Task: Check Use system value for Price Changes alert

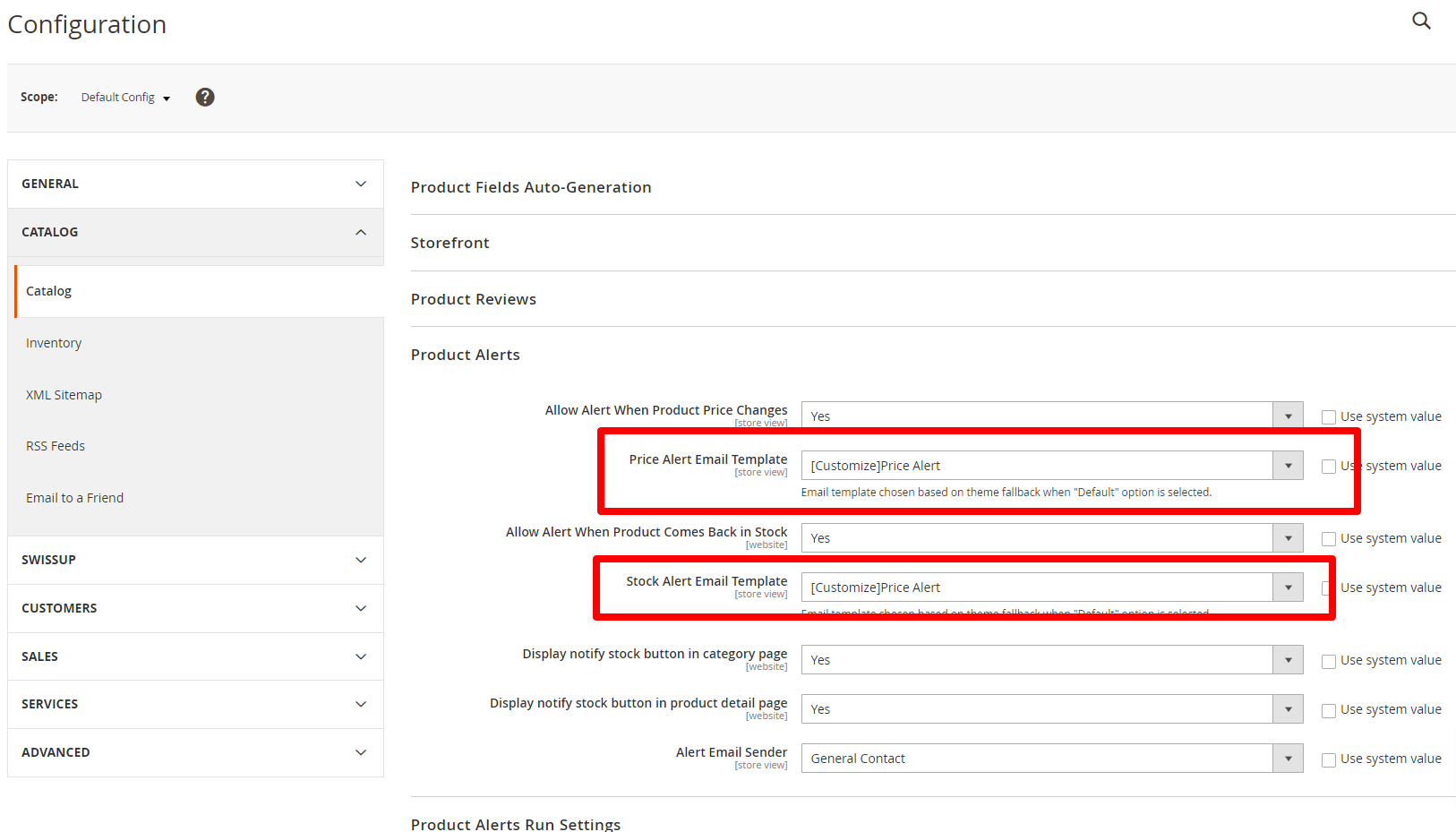Action: click(1329, 417)
